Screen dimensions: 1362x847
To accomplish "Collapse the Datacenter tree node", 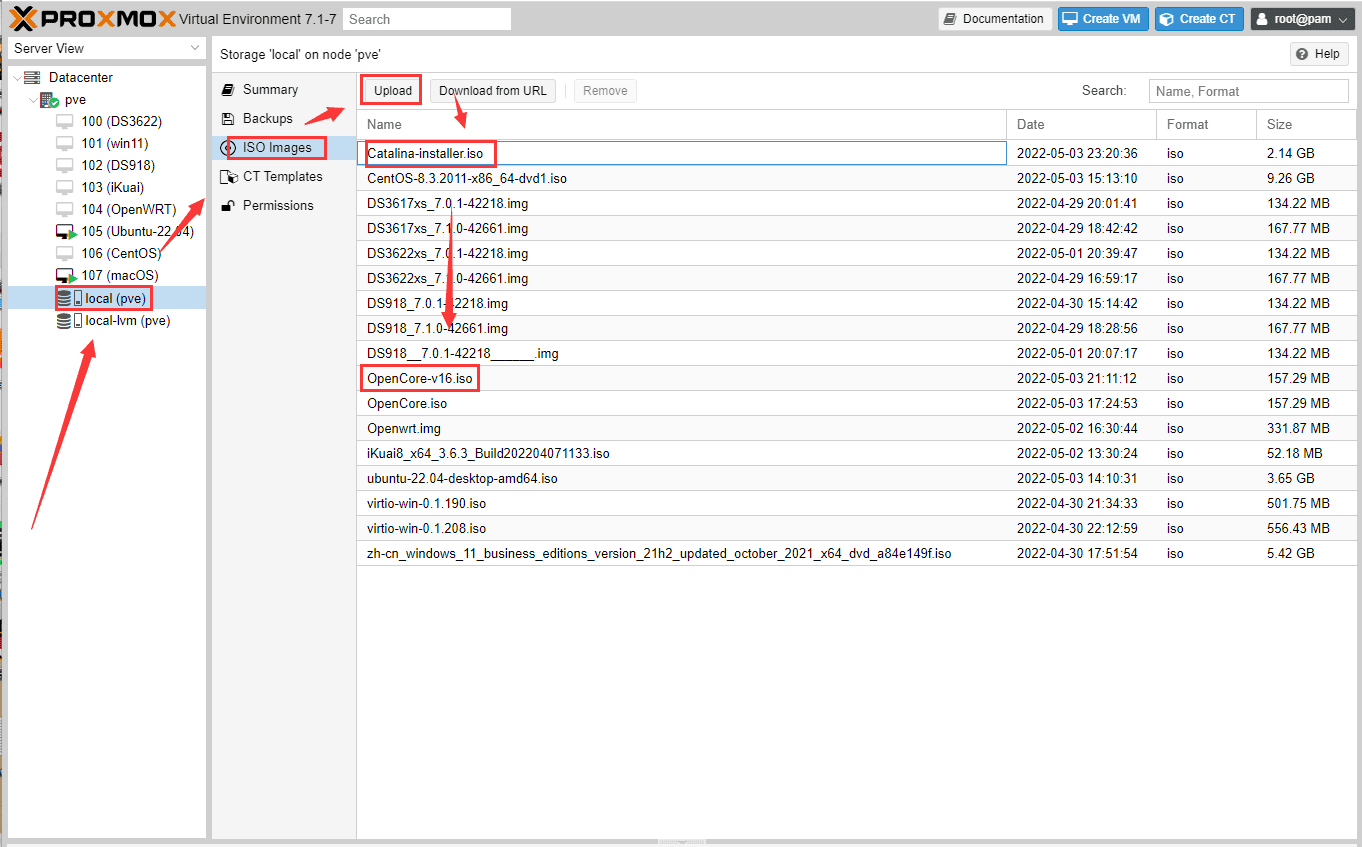I will 17,77.
